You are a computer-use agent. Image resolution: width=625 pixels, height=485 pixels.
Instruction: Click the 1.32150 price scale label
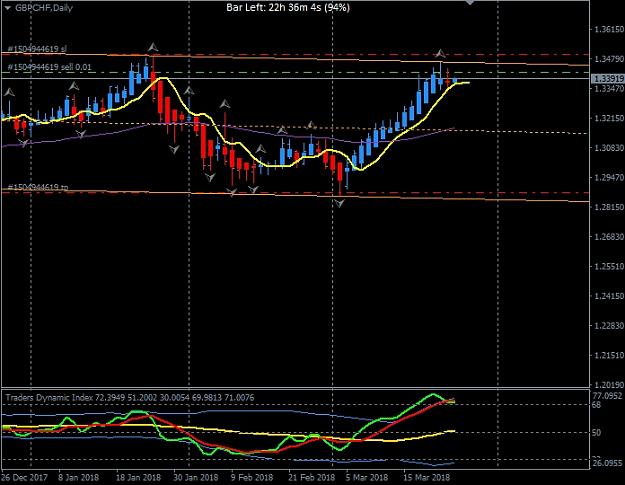tap(608, 118)
